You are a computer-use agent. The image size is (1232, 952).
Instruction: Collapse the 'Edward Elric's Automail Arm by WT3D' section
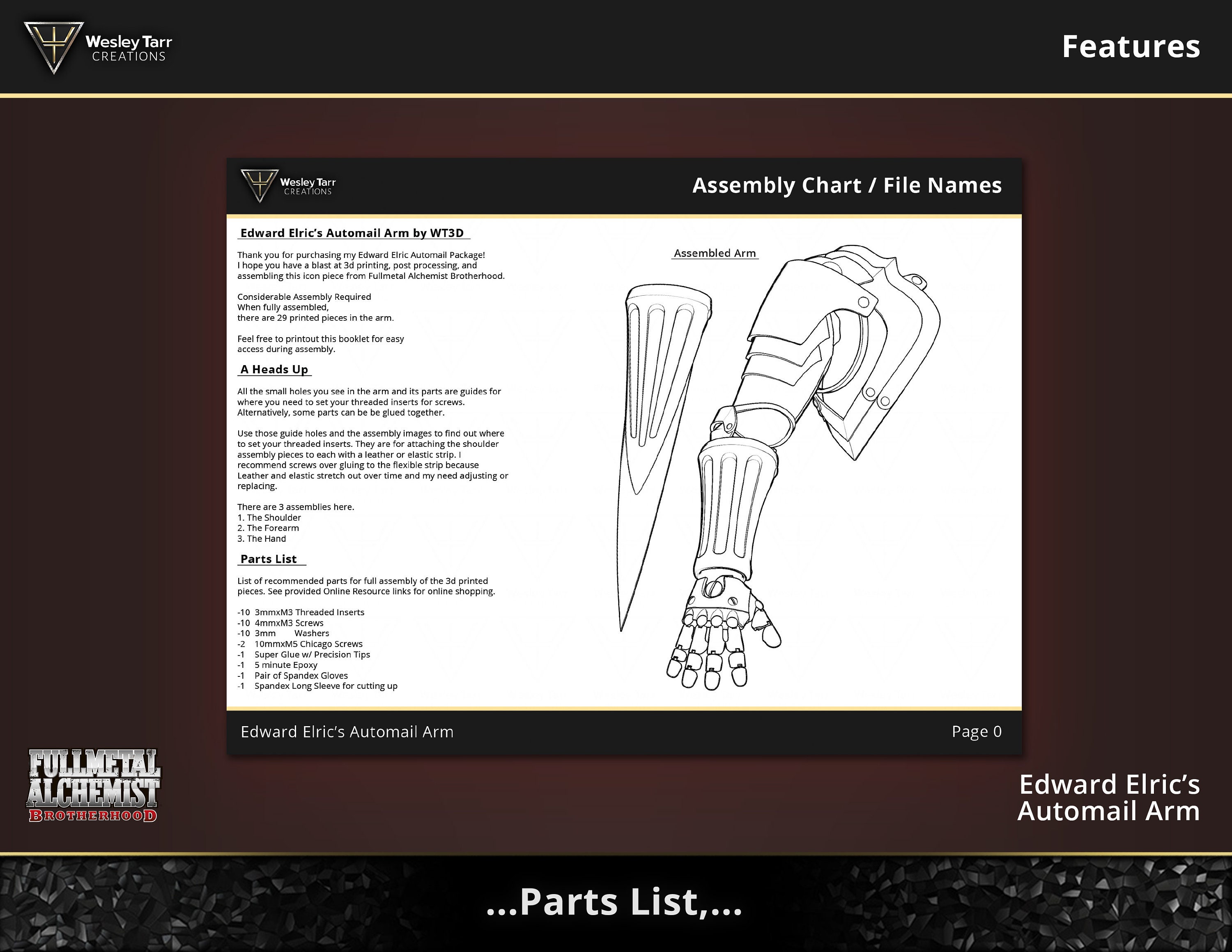tap(352, 233)
